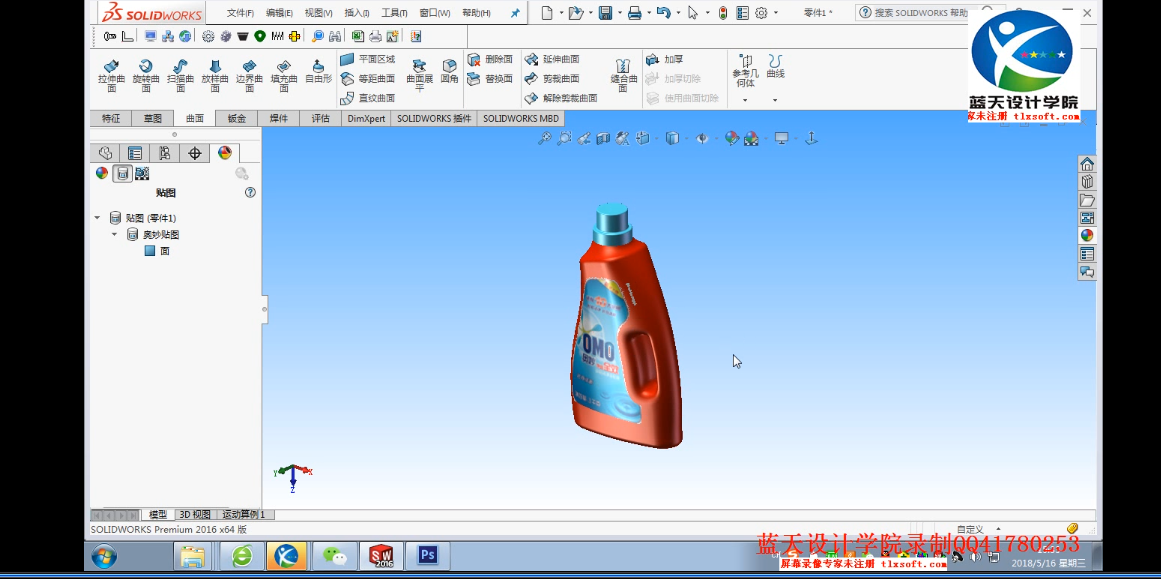Open Appearances tab in right task pane
This screenshot has width=1161, height=579.
point(1087,235)
